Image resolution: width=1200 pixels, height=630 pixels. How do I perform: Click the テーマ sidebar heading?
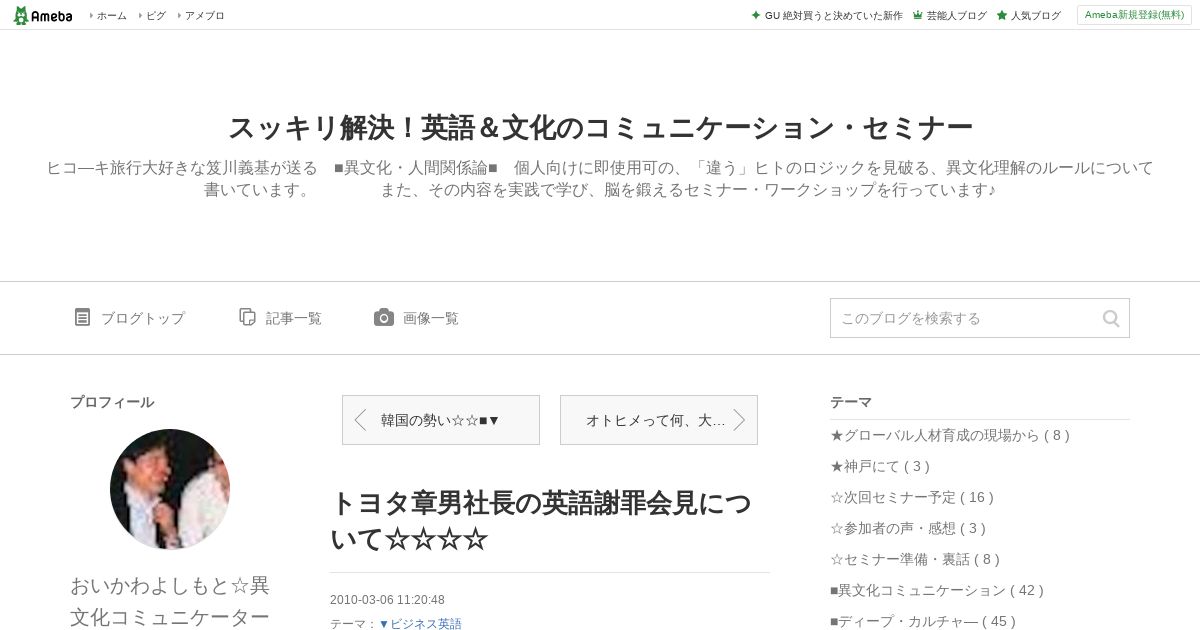click(x=851, y=402)
